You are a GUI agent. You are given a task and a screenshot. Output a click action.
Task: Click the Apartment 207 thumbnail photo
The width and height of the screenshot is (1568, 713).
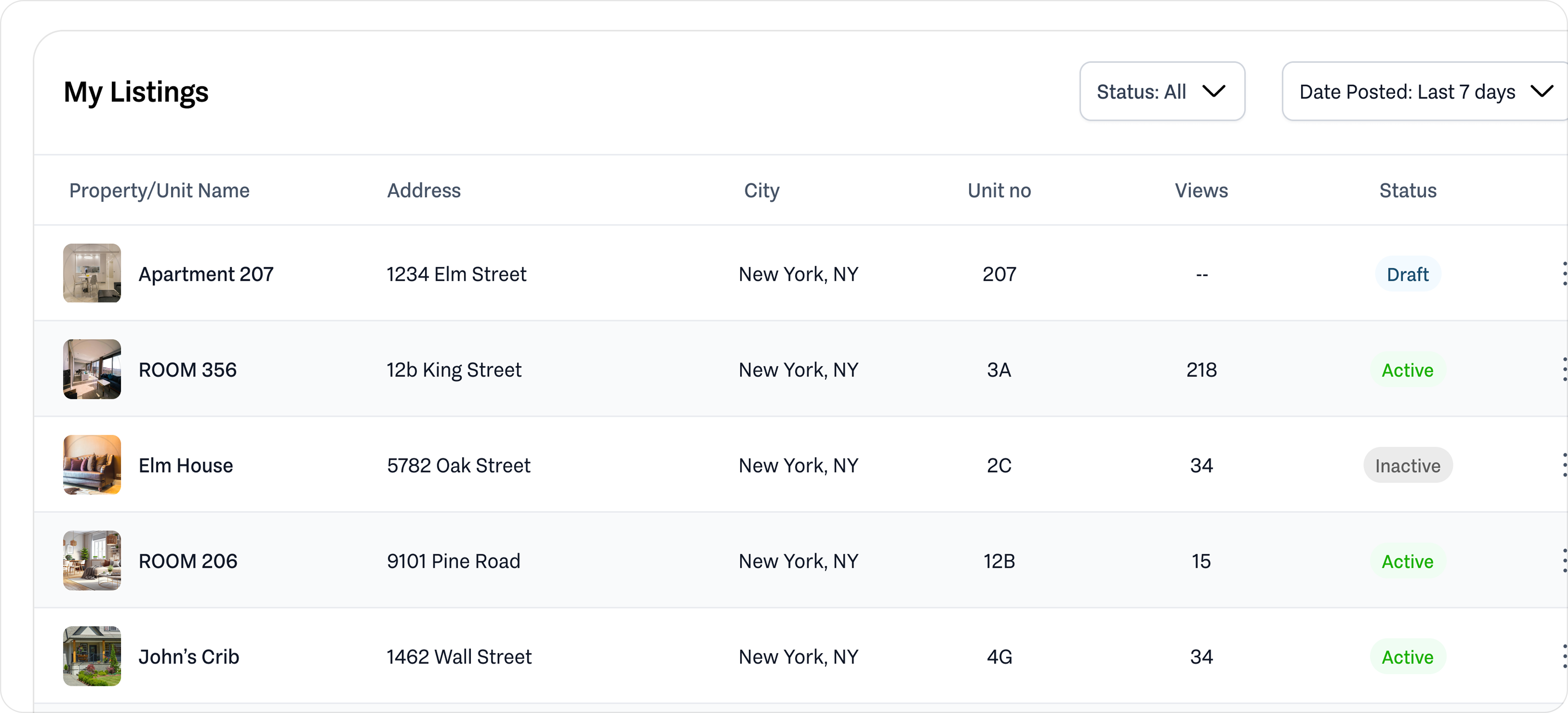92,273
